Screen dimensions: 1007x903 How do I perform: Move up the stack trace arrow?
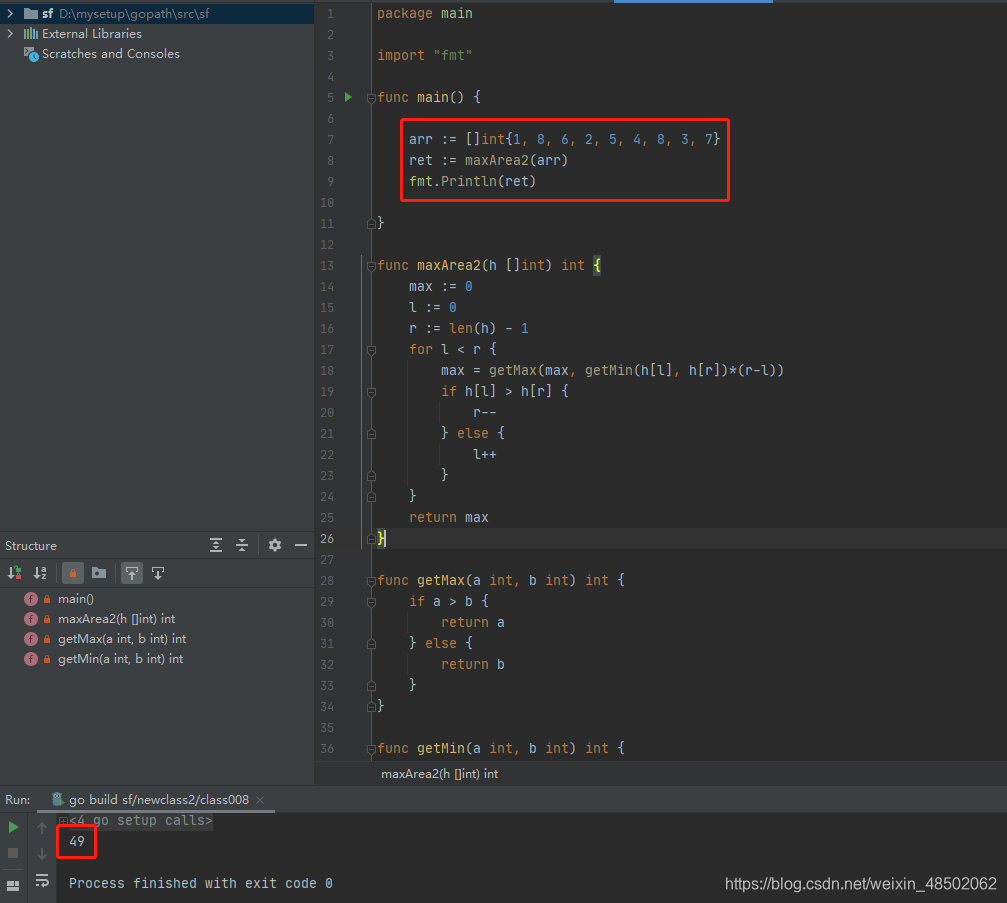pos(42,828)
